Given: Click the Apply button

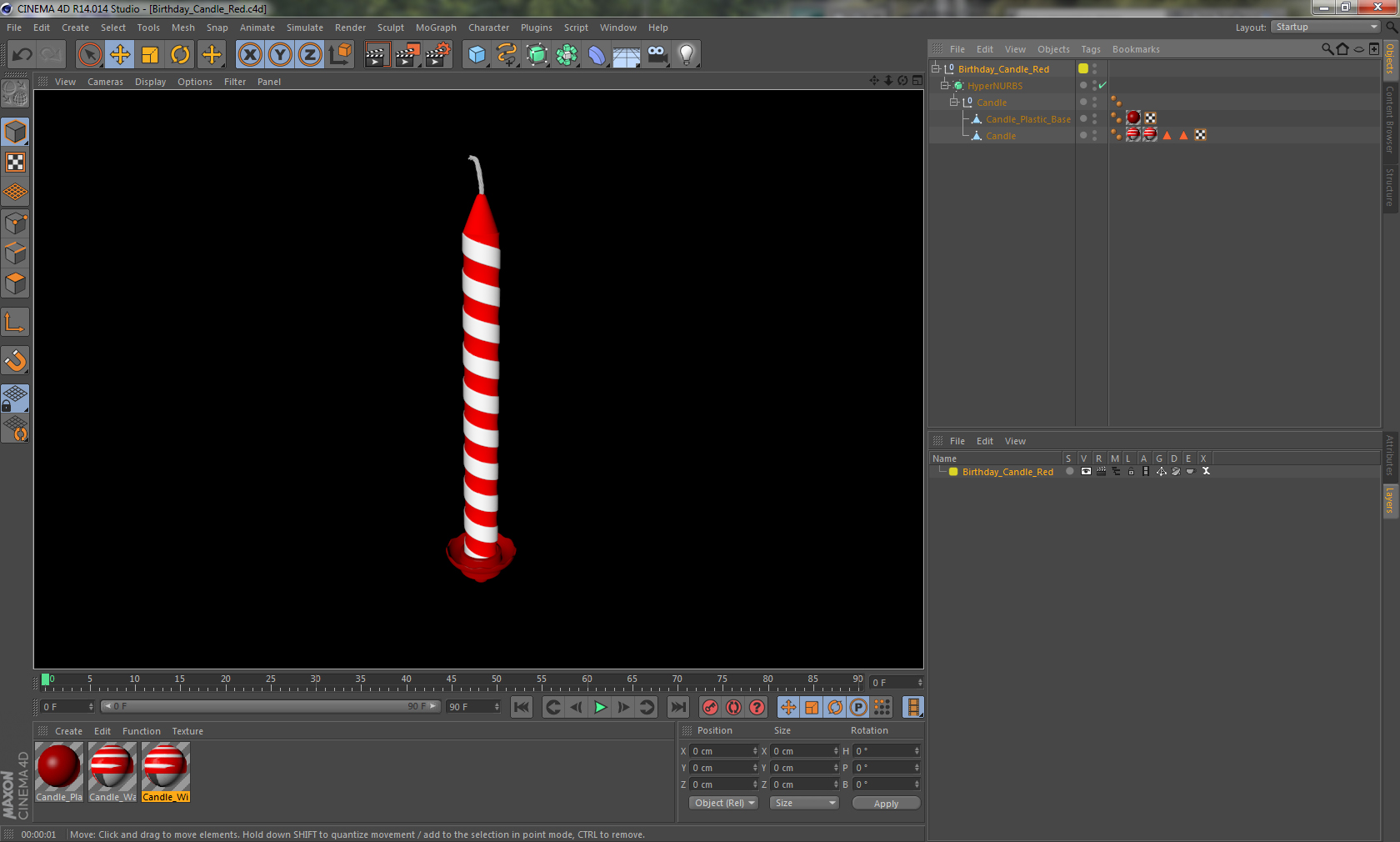Looking at the screenshot, I should click(x=886, y=803).
